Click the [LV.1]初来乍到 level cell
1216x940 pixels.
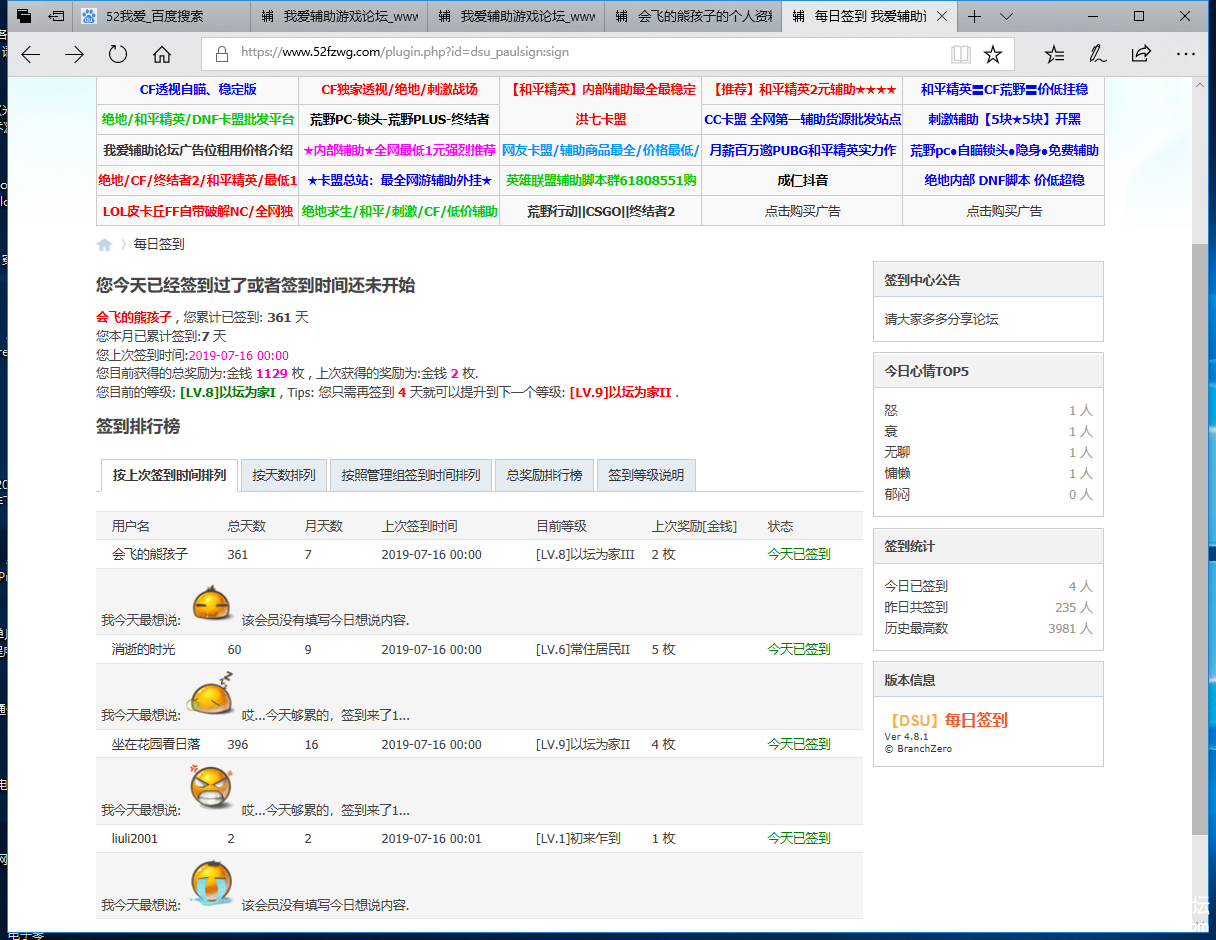(x=578, y=838)
